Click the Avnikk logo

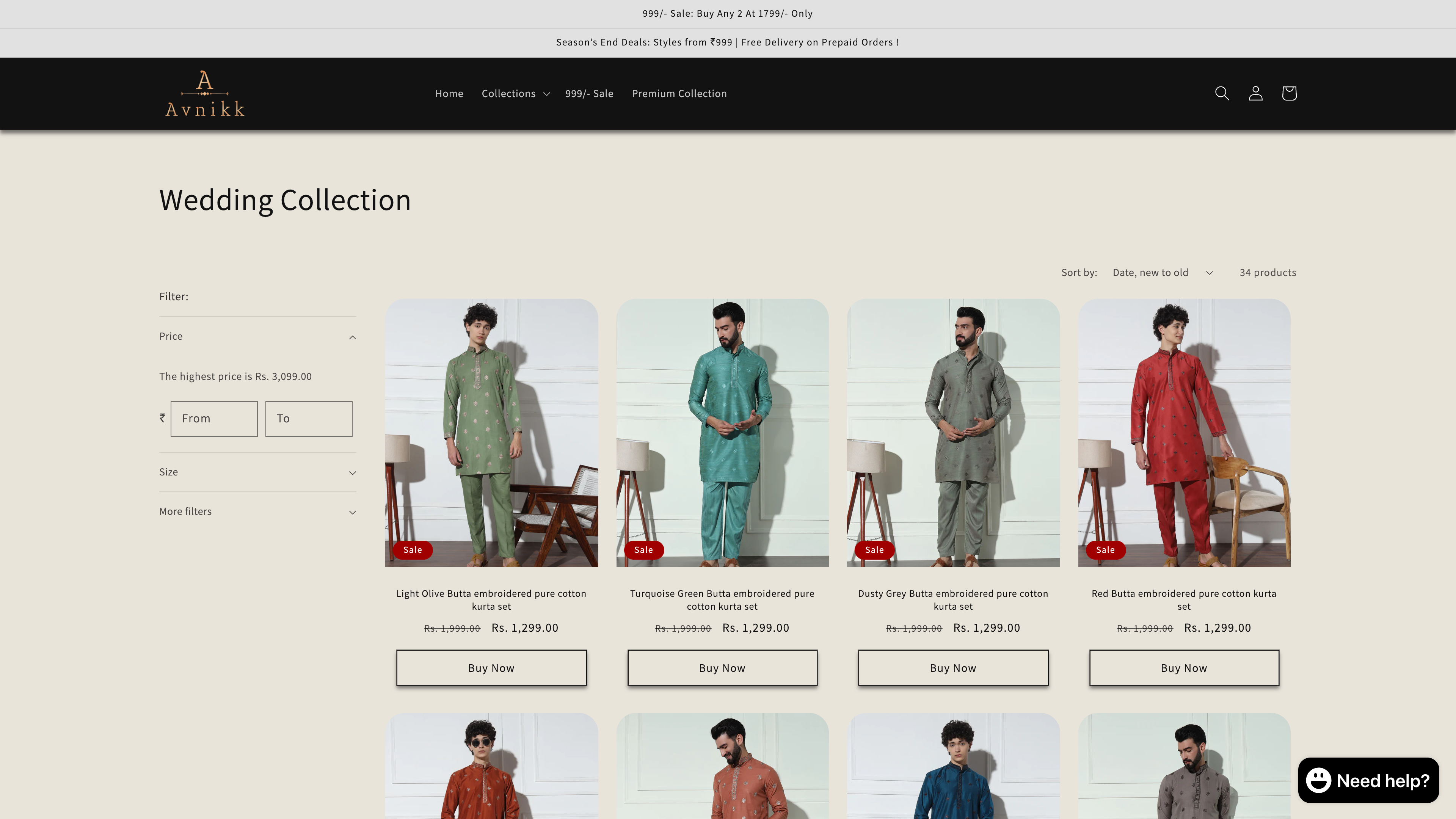(205, 93)
